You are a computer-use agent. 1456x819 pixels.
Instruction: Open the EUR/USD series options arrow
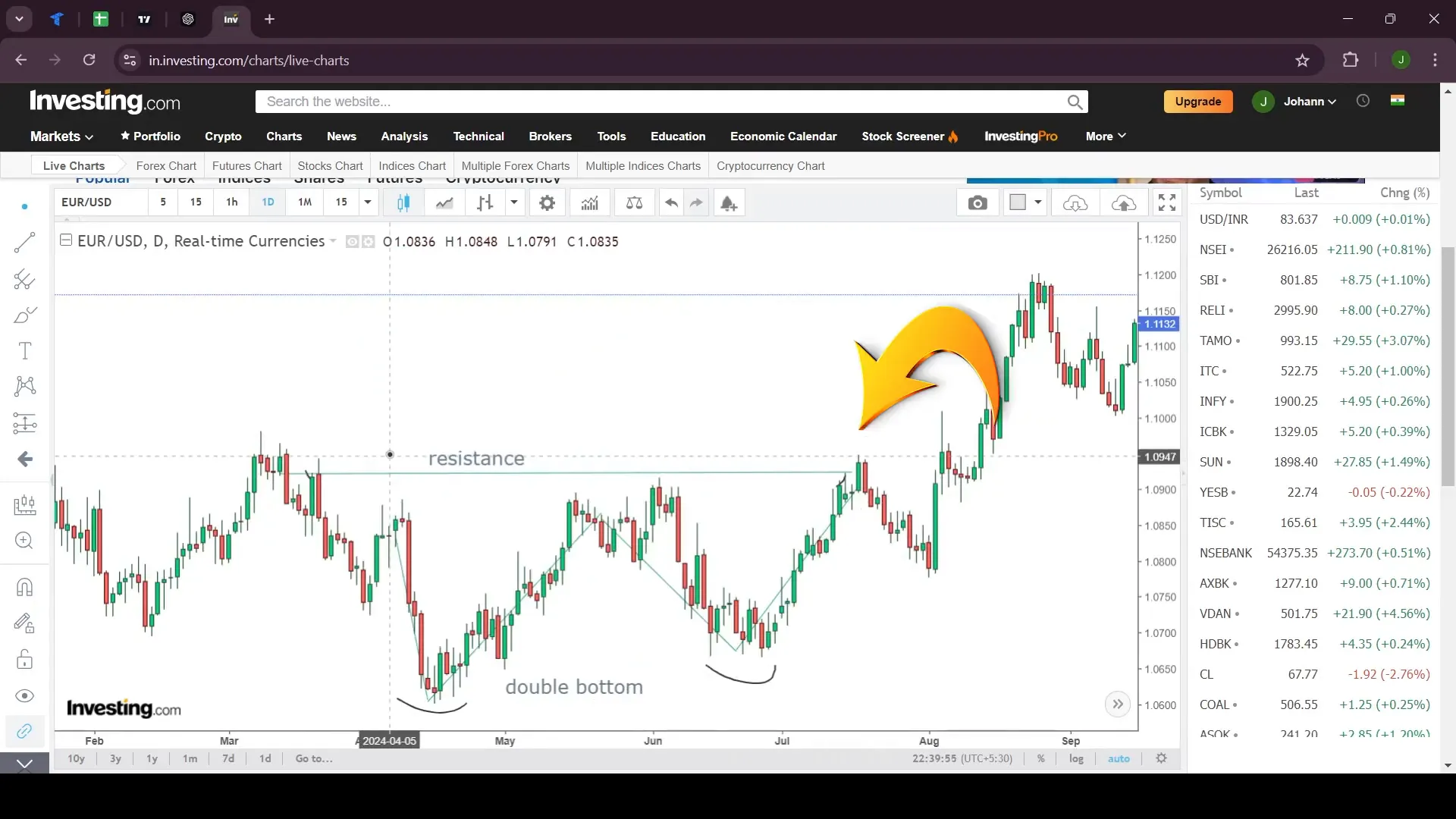(x=332, y=241)
